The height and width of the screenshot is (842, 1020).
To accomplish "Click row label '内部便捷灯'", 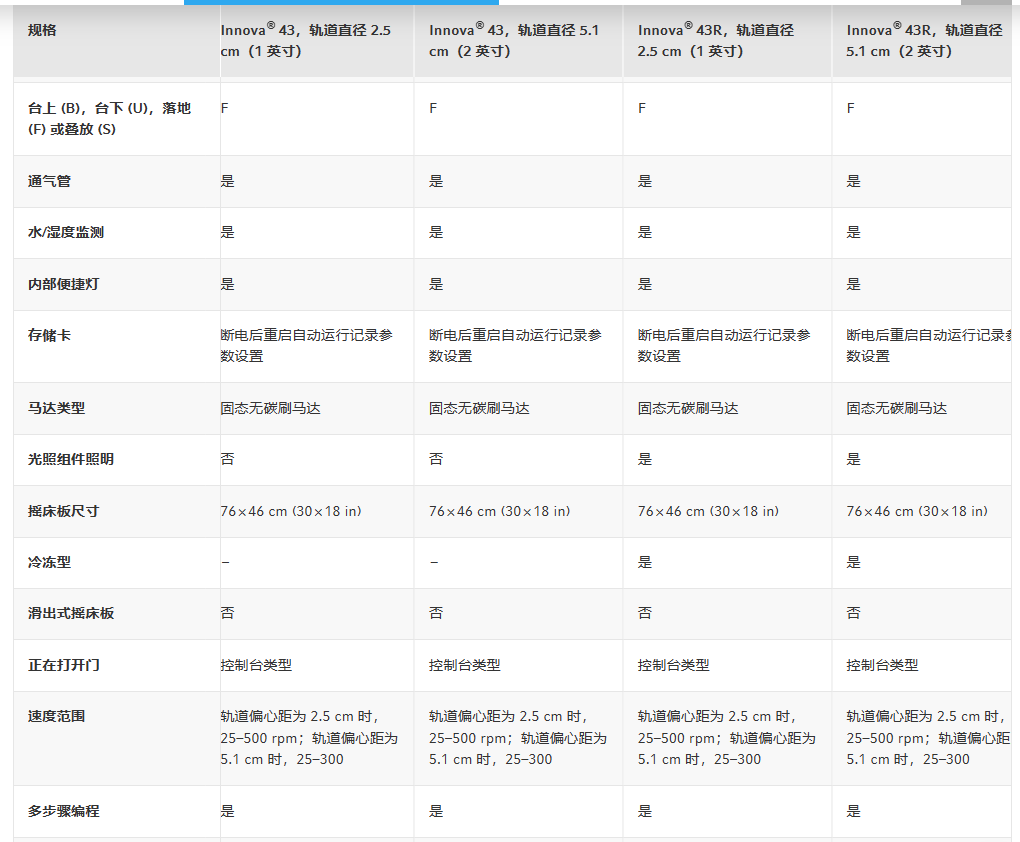I will 64,284.
